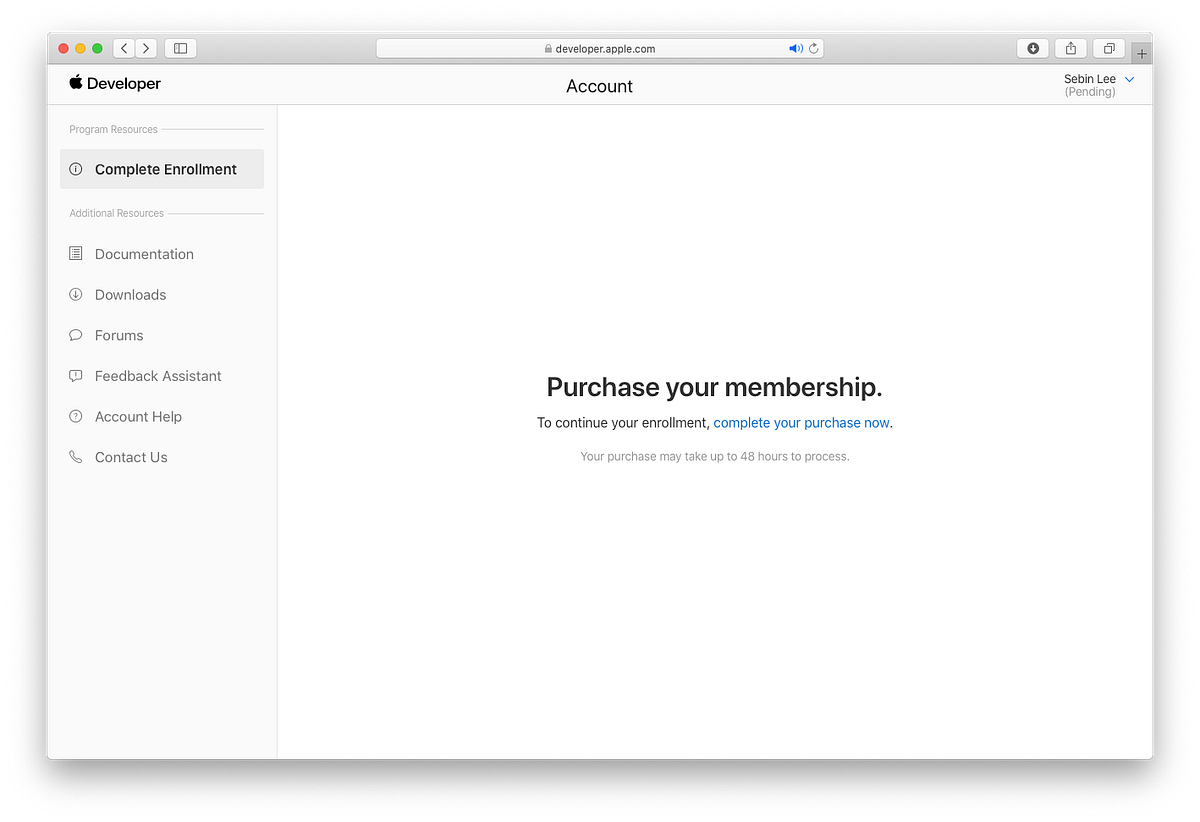Click the Feedback Assistant icon
Image resolution: width=1200 pixels, height=822 pixels.
(x=76, y=375)
